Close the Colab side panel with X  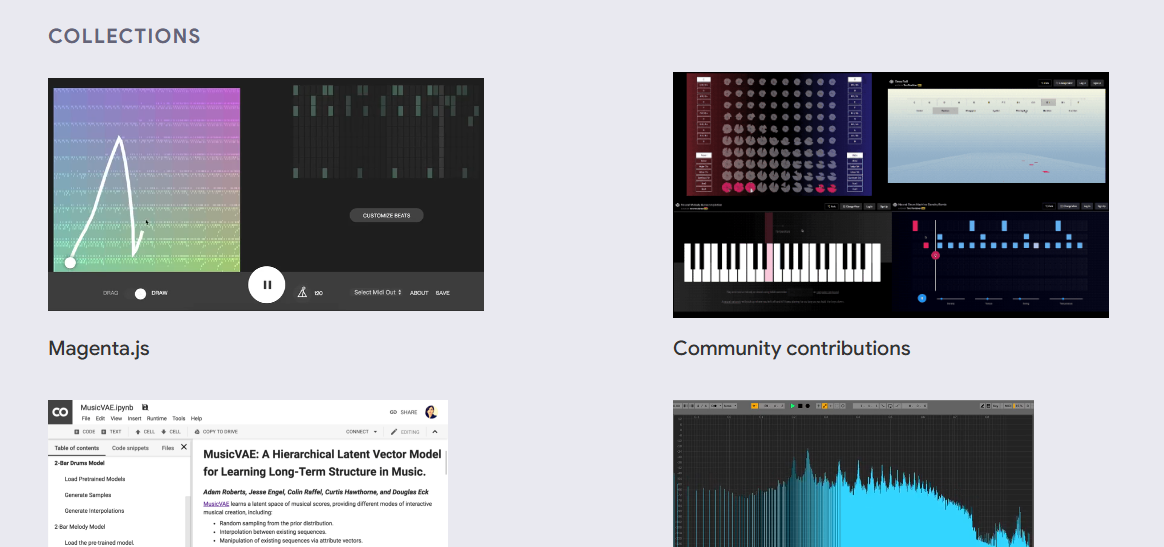[184, 447]
